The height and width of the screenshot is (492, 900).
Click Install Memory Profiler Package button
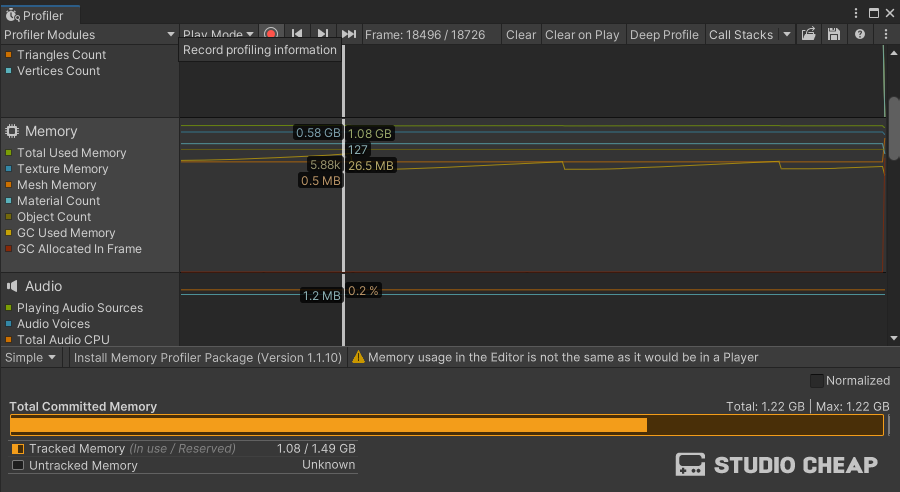pos(208,357)
